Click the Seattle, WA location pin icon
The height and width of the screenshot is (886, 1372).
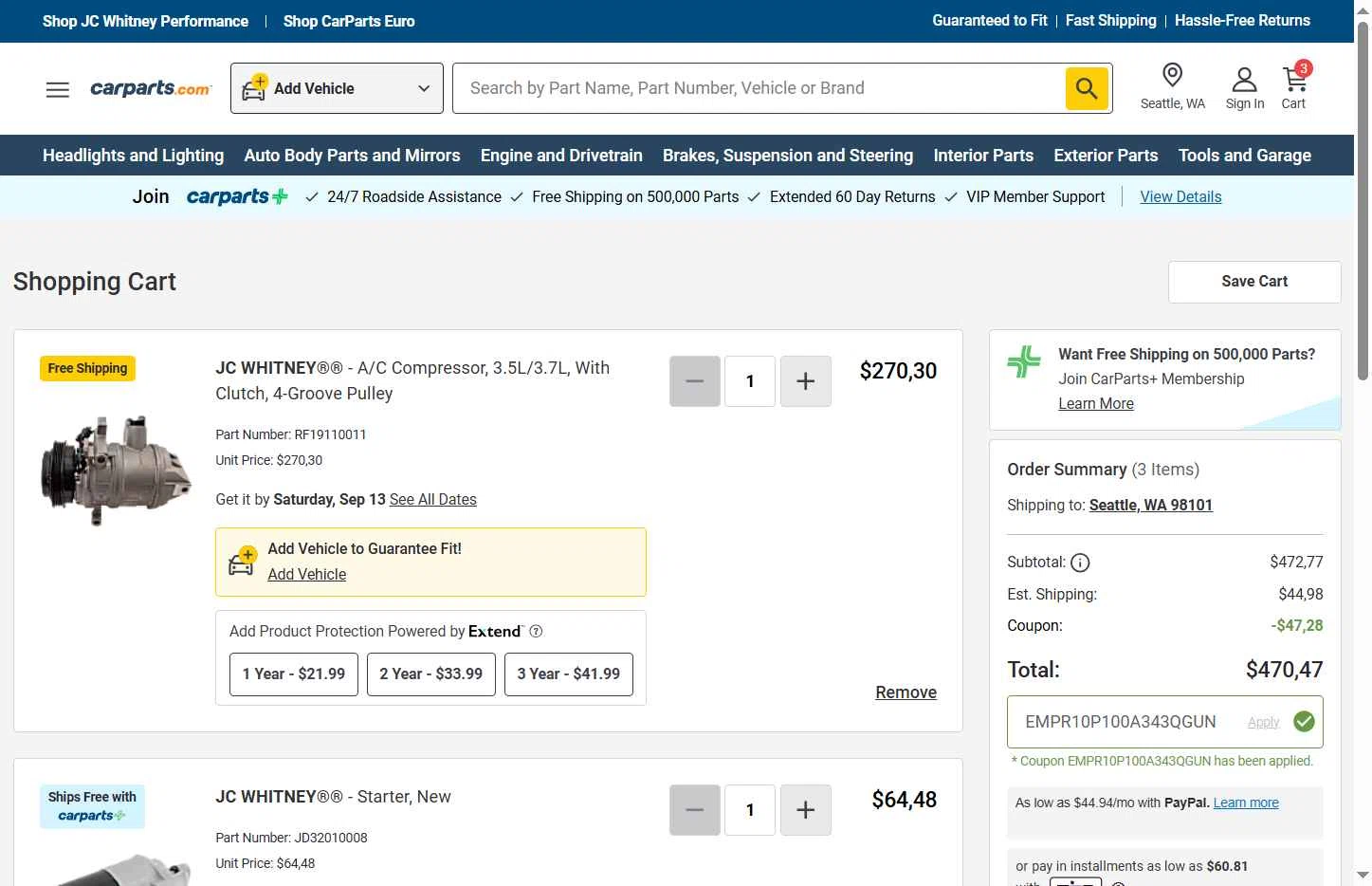point(1172,75)
